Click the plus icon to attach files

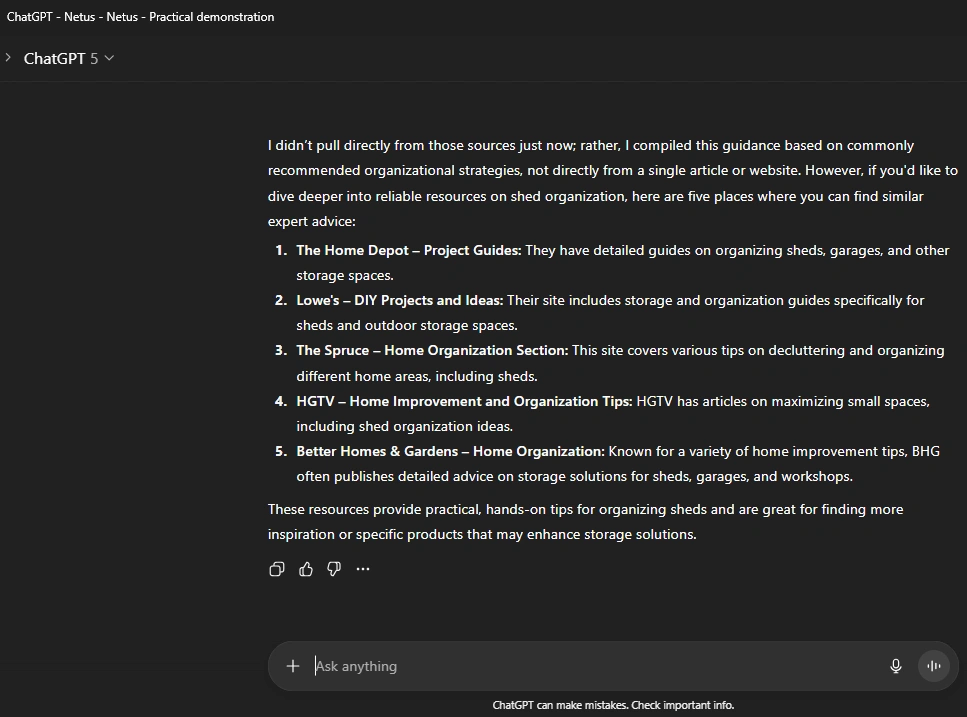(x=292, y=666)
